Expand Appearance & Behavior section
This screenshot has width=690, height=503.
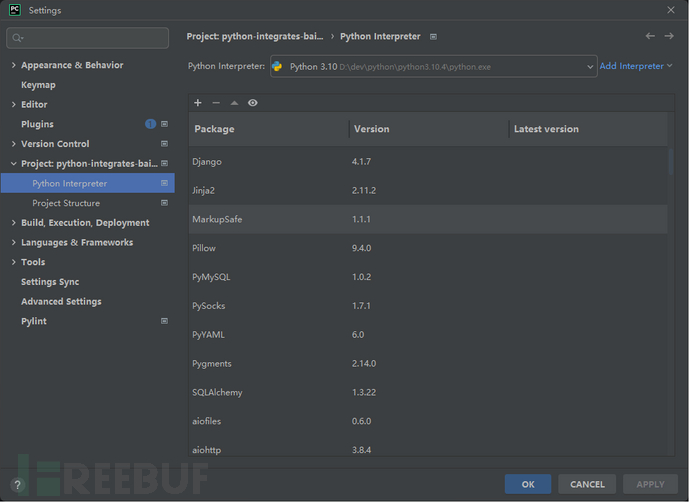click(x=14, y=65)
